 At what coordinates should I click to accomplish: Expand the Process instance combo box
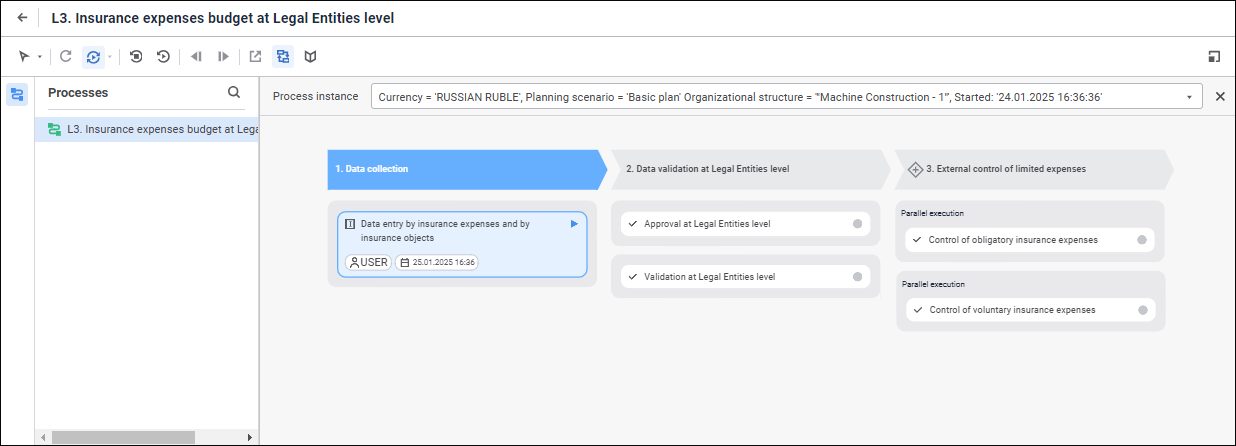click(1189, 97)
